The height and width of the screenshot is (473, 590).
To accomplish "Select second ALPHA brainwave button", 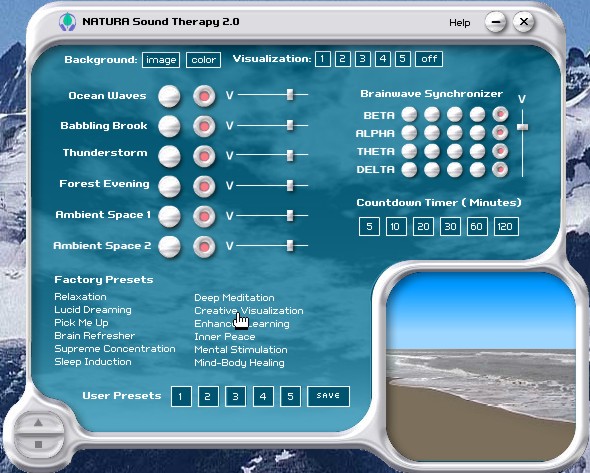I will pos(432,132).
